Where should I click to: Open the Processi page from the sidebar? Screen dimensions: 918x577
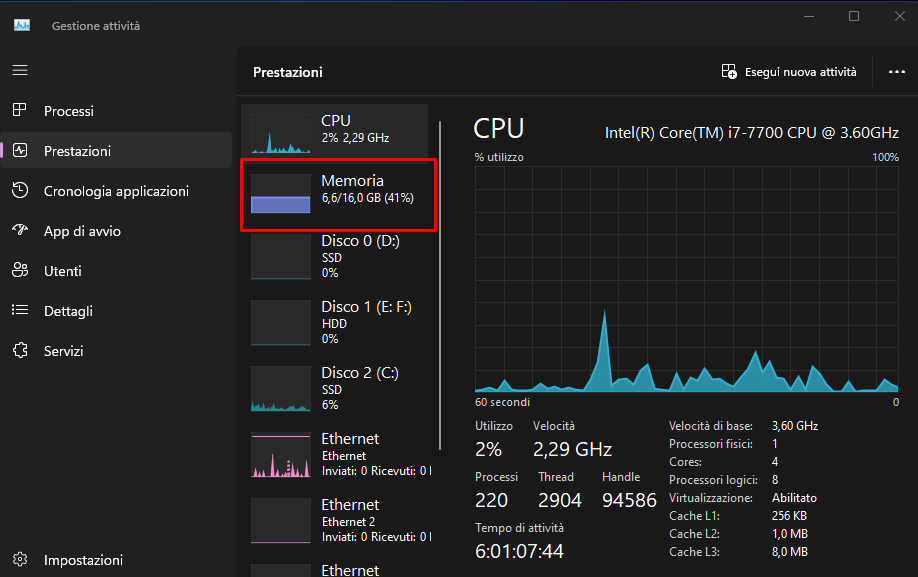[x=116, y=111]
